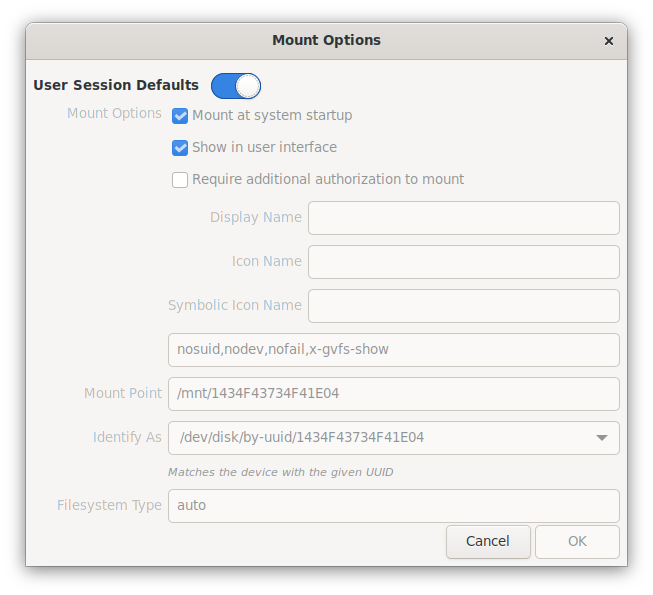Click the Display Name text field
653x595 pixels.
464,218
